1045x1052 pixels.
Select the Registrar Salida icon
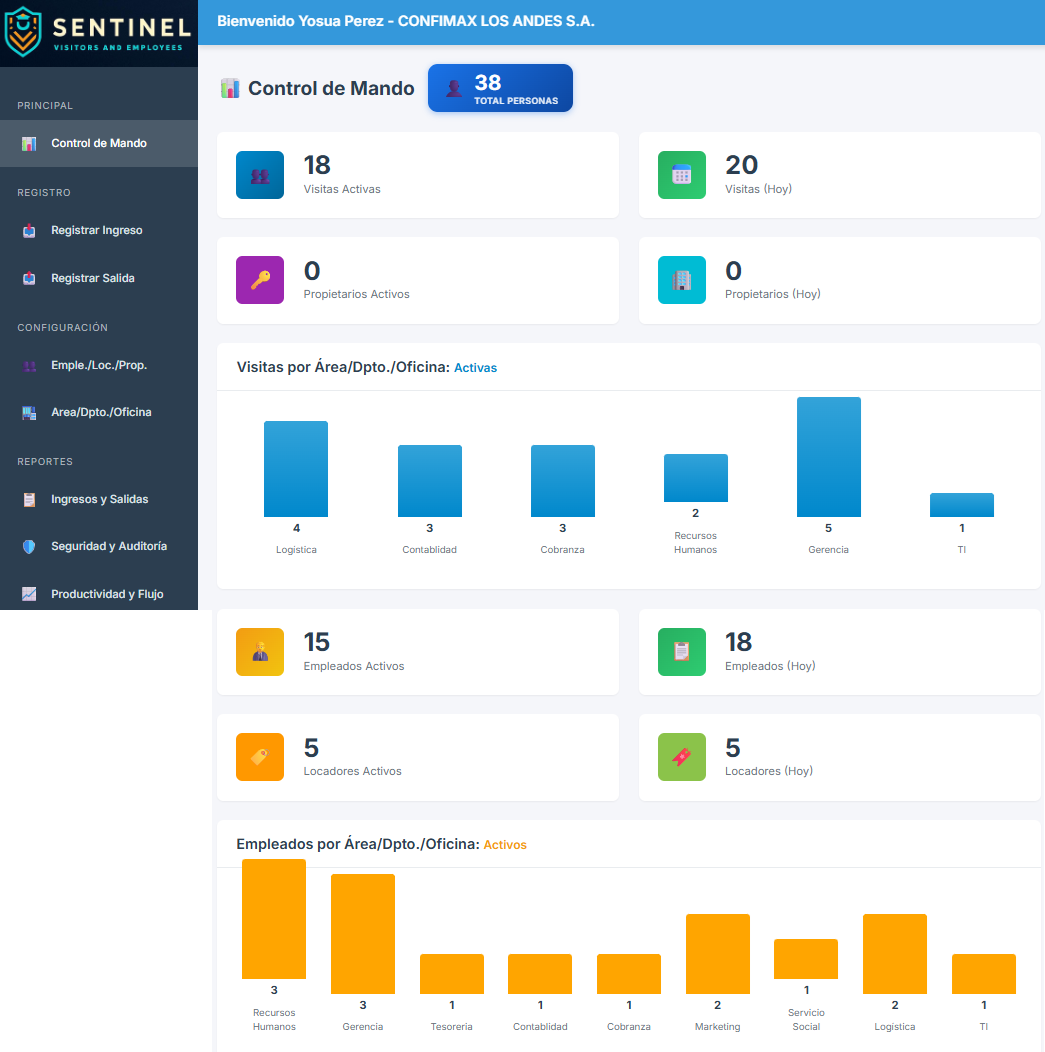click(29, 278)
